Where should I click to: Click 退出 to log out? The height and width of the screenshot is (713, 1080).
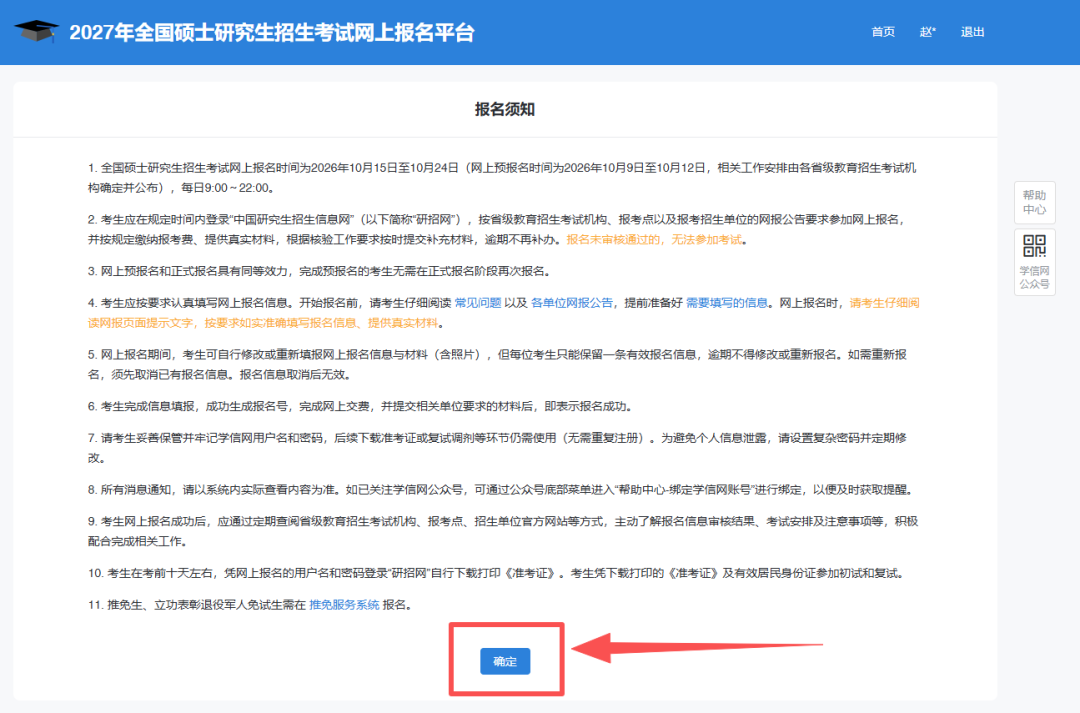click(x=973, y=32)
